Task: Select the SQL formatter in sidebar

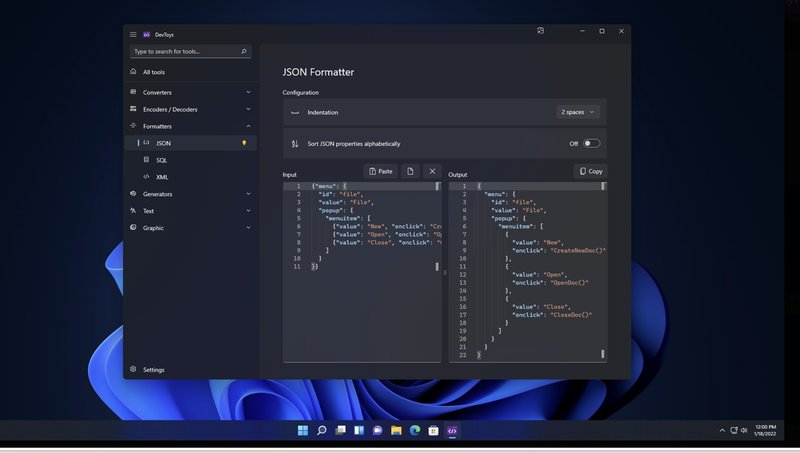Action: [x=161, y=160]
